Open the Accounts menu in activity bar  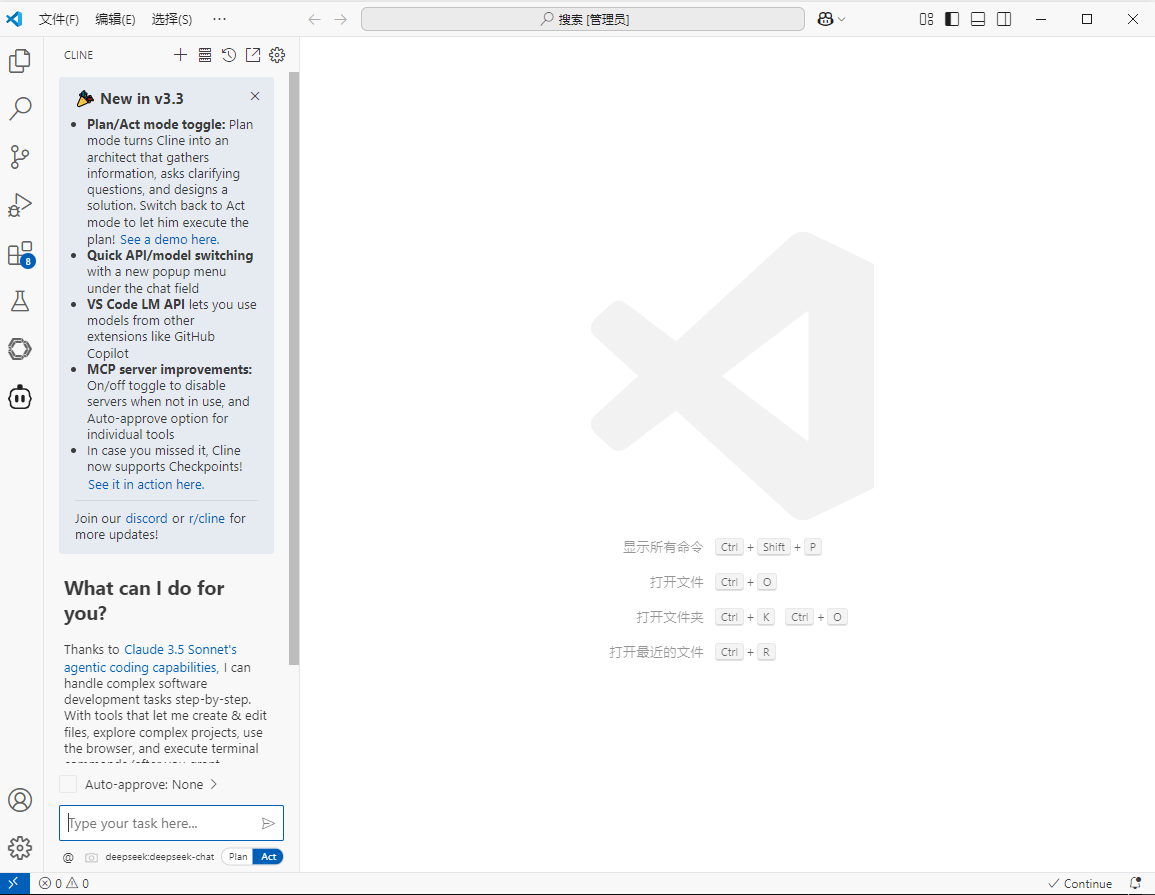(x=20, y=800)
